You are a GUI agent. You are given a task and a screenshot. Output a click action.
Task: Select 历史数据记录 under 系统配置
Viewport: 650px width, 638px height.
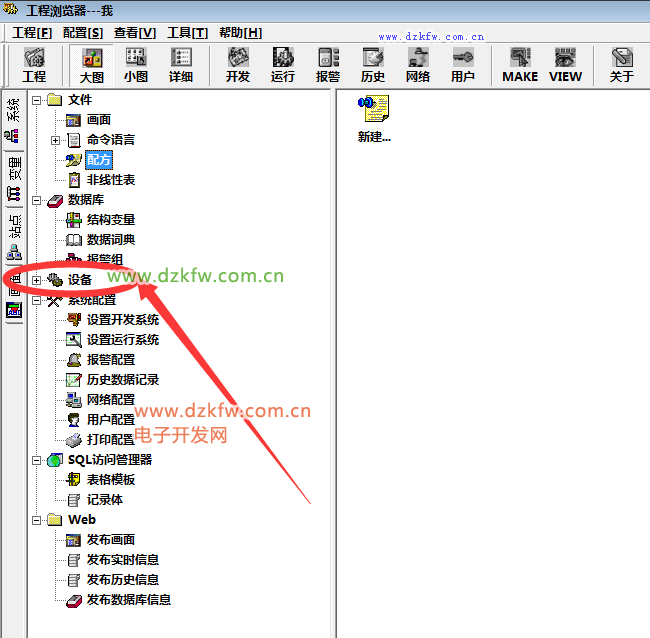[x=122, y=380]
